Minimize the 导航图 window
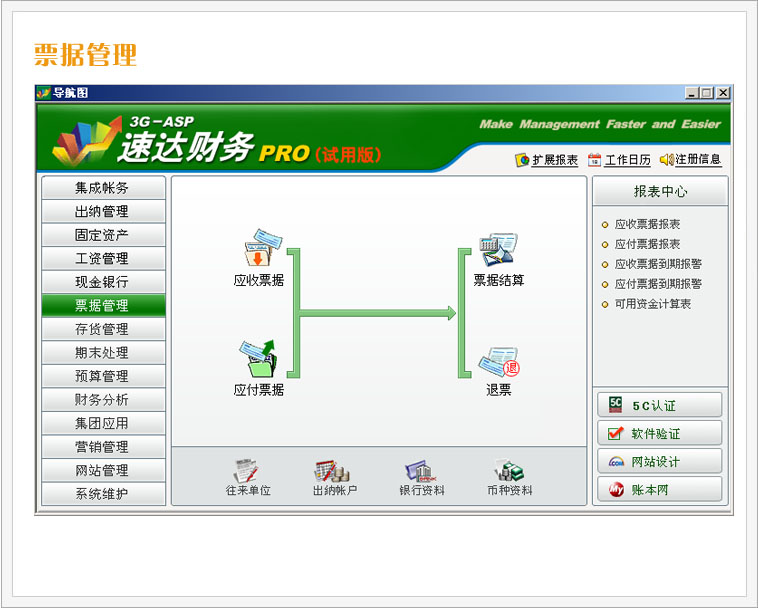 coord(692,93)
